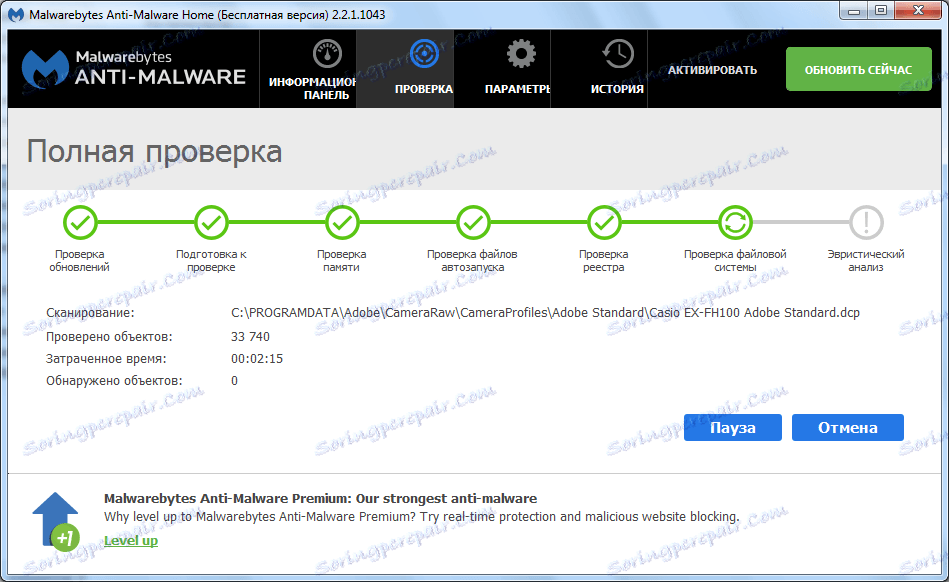
Task: Open the Level up link
Action: click(x=130, y=540)
